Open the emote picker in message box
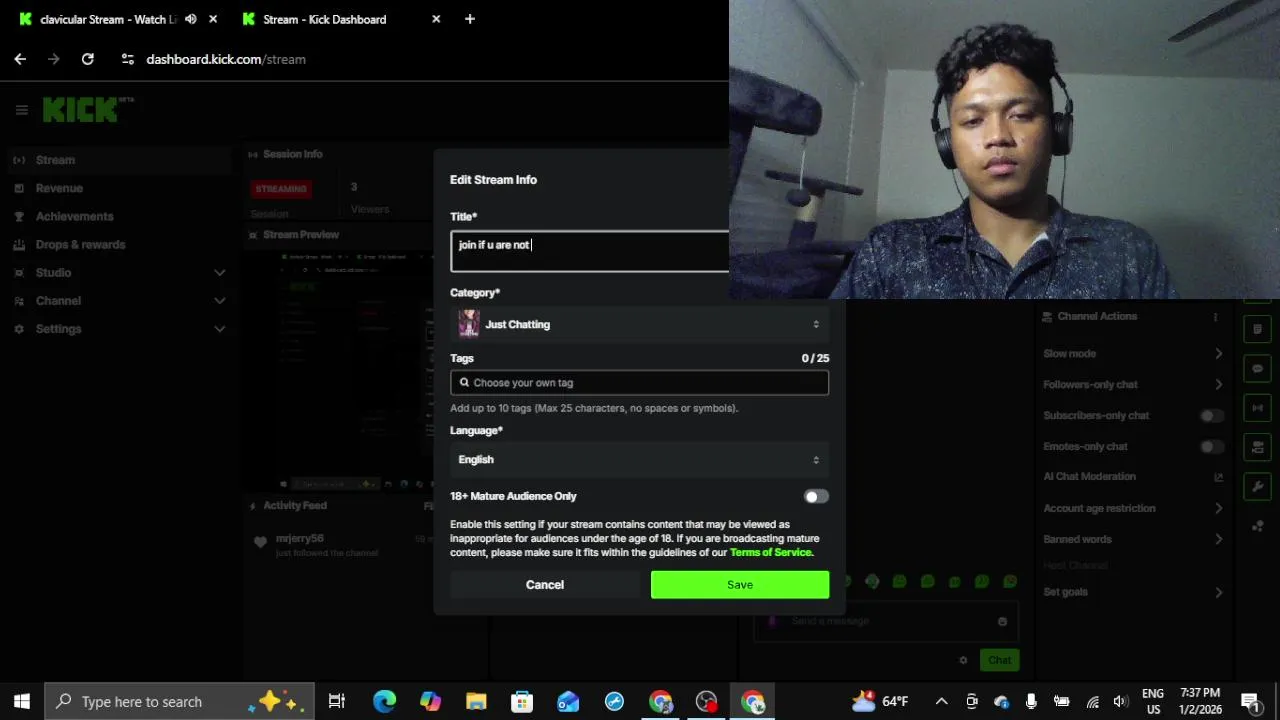 (x=1002, y=621)
